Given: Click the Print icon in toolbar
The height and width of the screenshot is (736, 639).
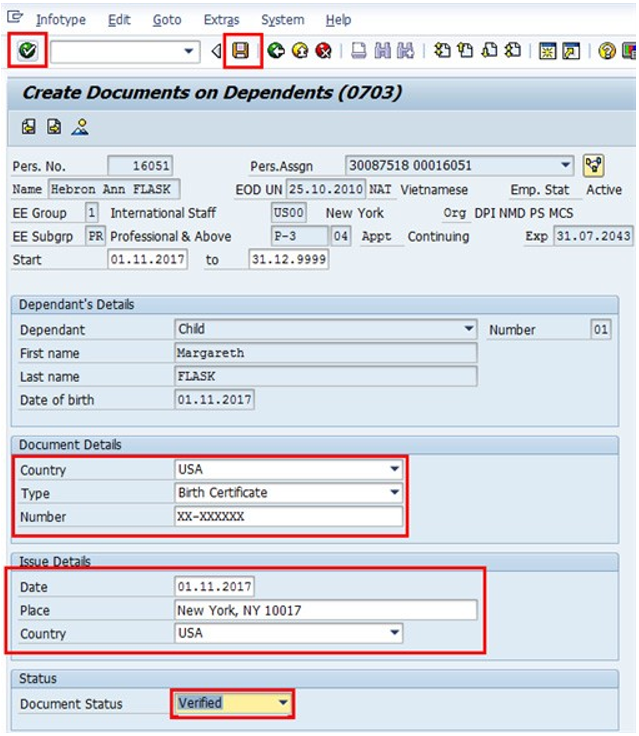Looking at the screenshot, I should (359, 50).
